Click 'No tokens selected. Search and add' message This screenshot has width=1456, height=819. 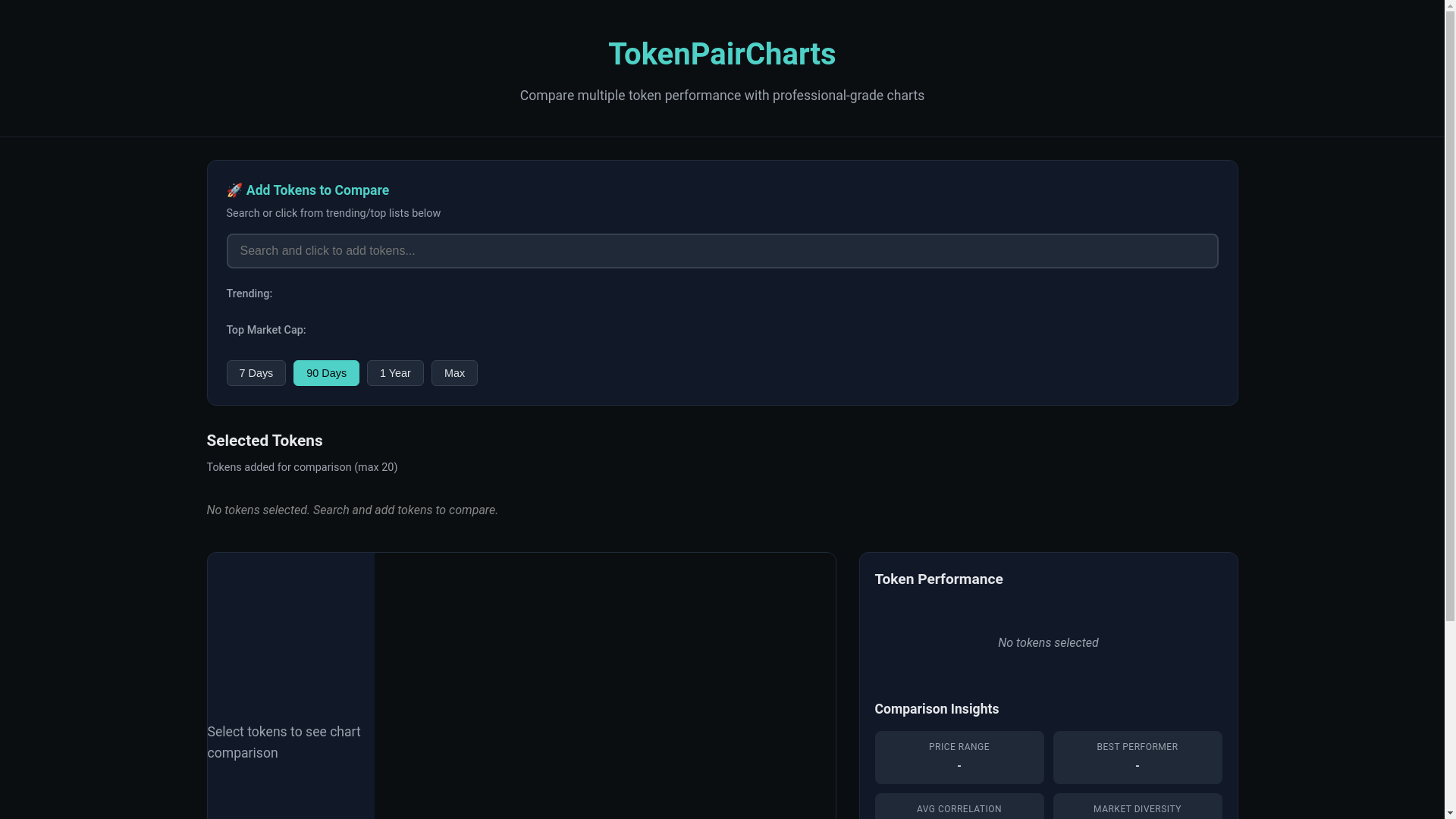(352, 510)
